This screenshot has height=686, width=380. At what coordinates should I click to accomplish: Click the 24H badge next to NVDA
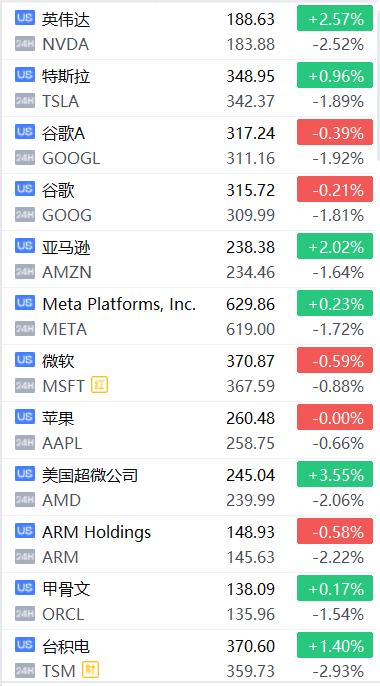tap(24, 45)
